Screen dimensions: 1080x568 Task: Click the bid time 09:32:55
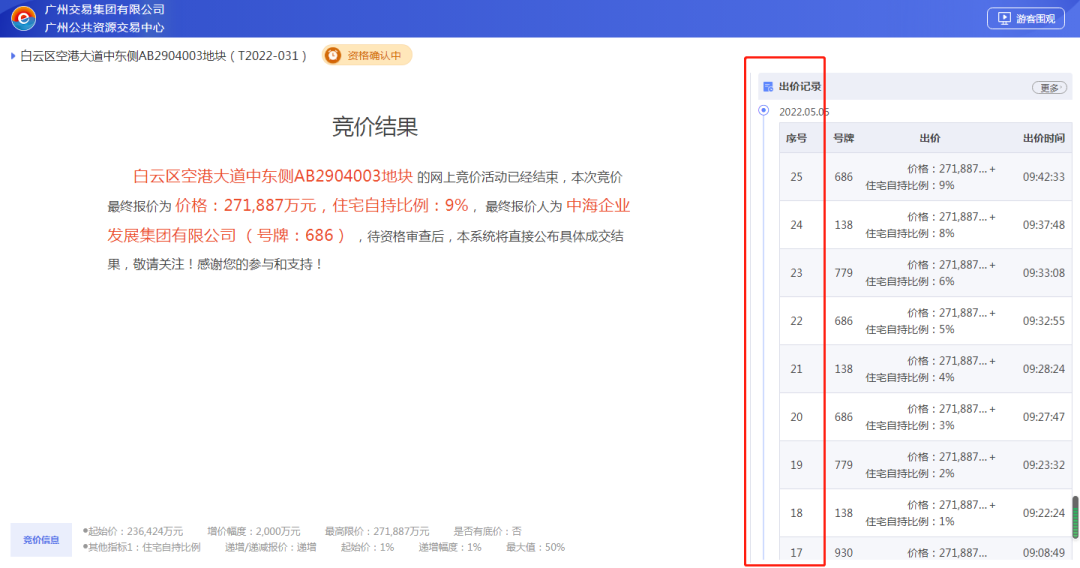click(1043, 321)
